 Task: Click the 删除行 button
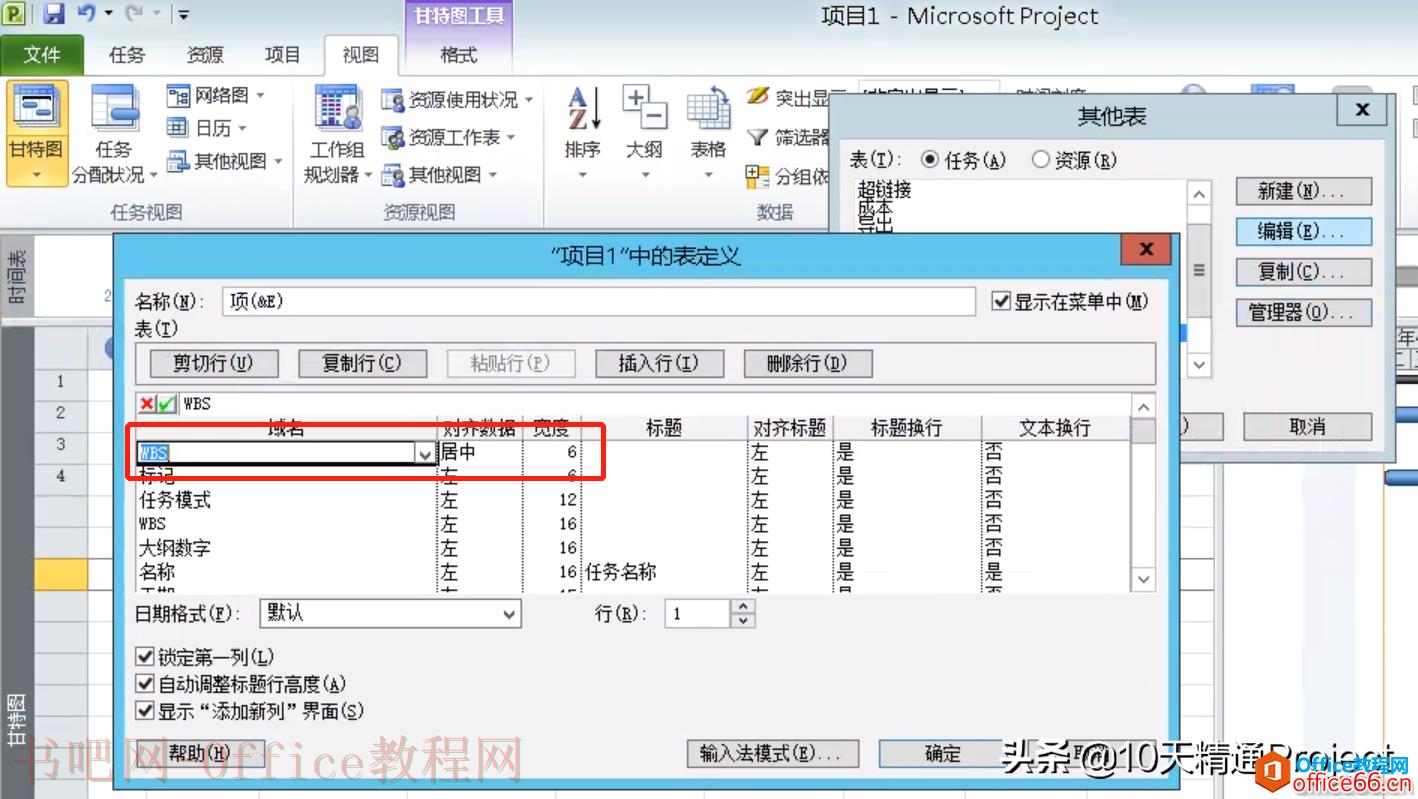coord(807,363)
